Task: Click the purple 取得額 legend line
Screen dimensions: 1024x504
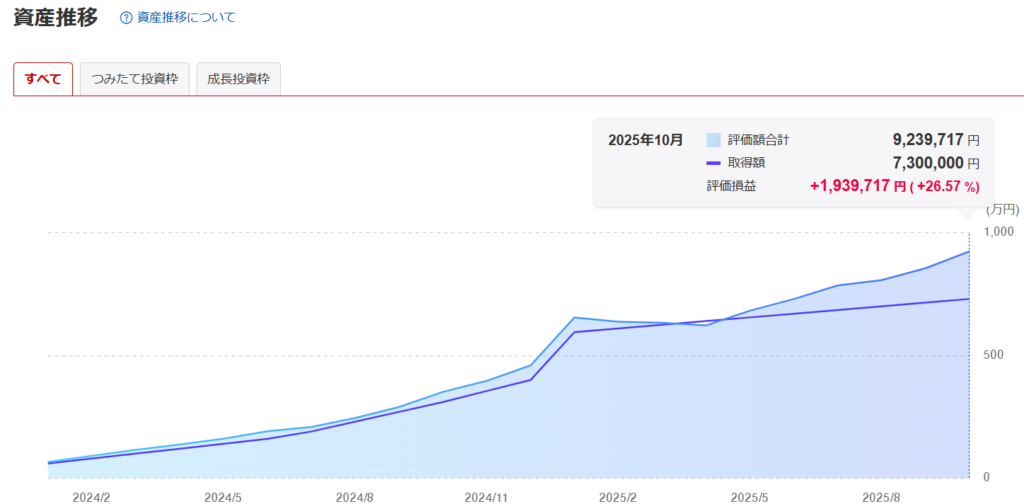Action: [x=713, y=163]
